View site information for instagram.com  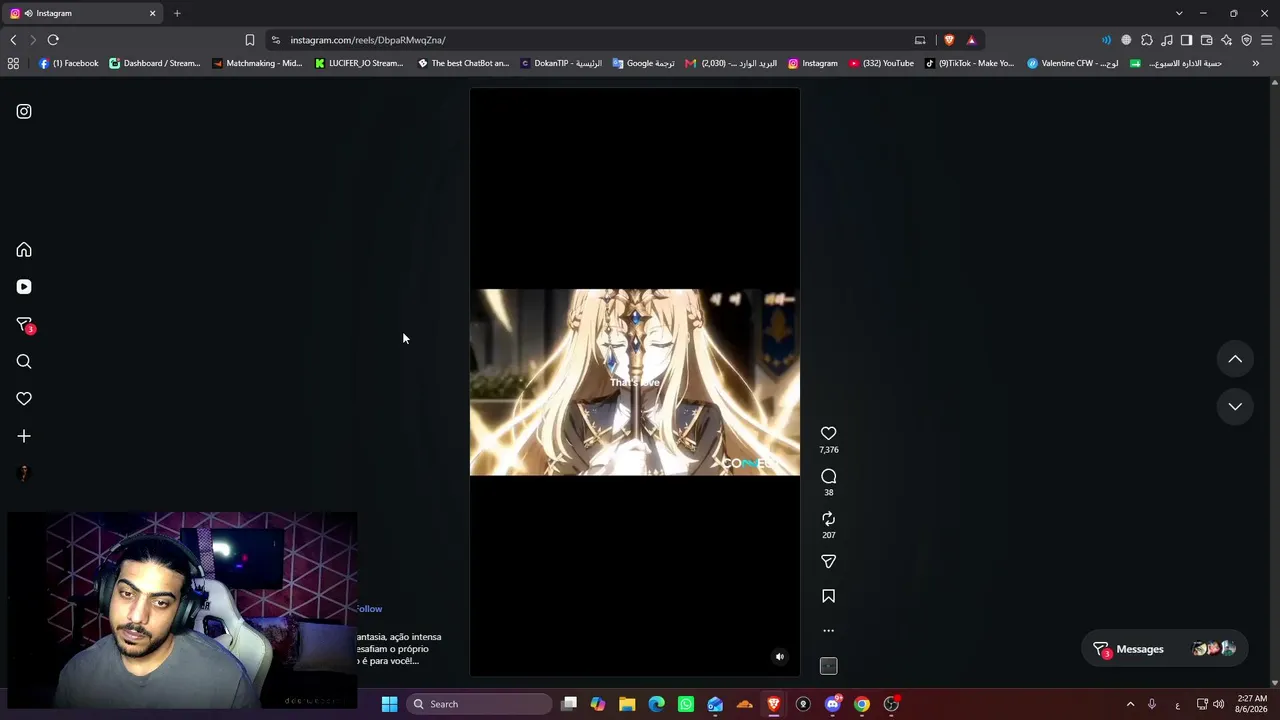276,40
